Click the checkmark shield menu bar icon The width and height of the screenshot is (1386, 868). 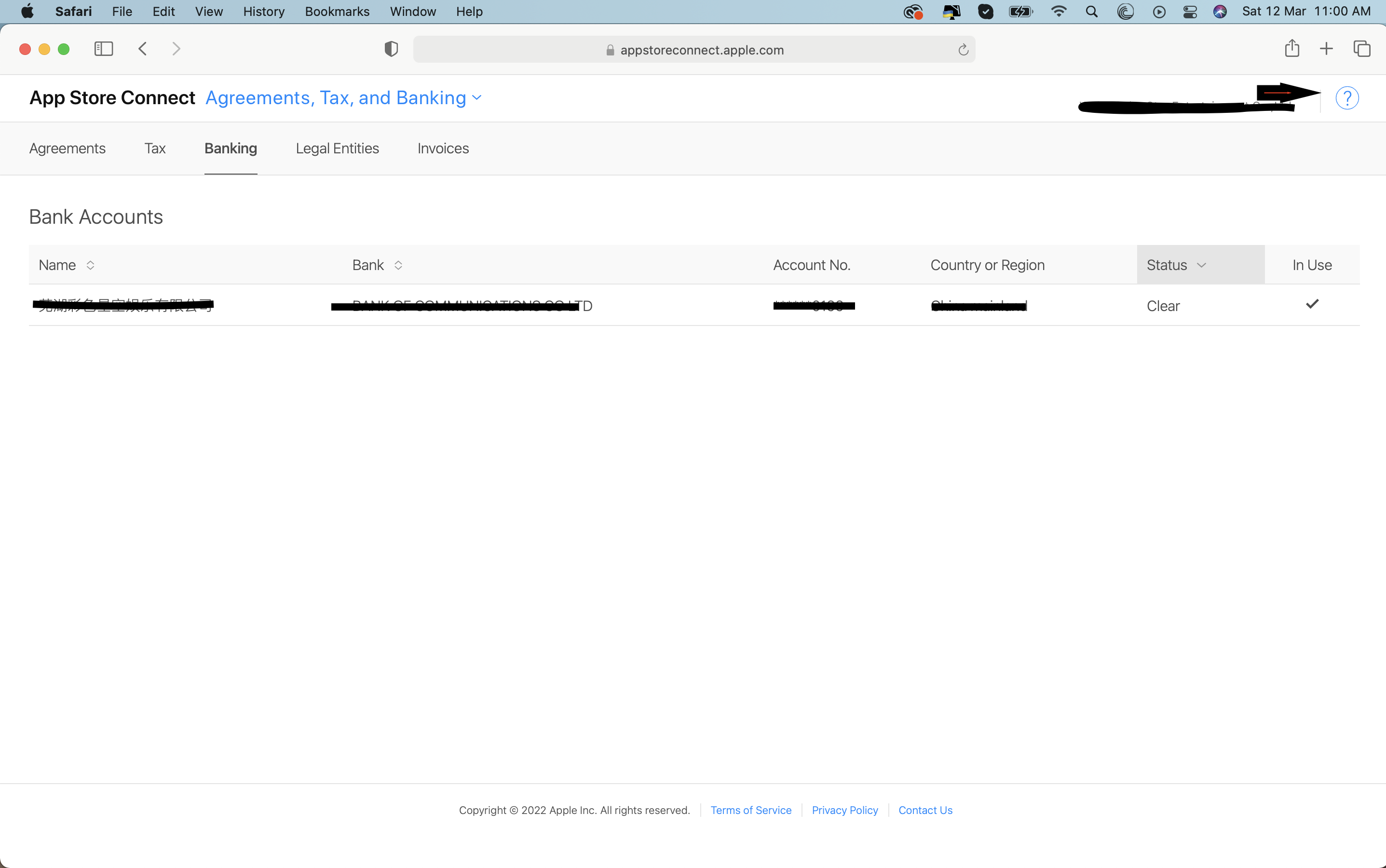coord(986,12)
